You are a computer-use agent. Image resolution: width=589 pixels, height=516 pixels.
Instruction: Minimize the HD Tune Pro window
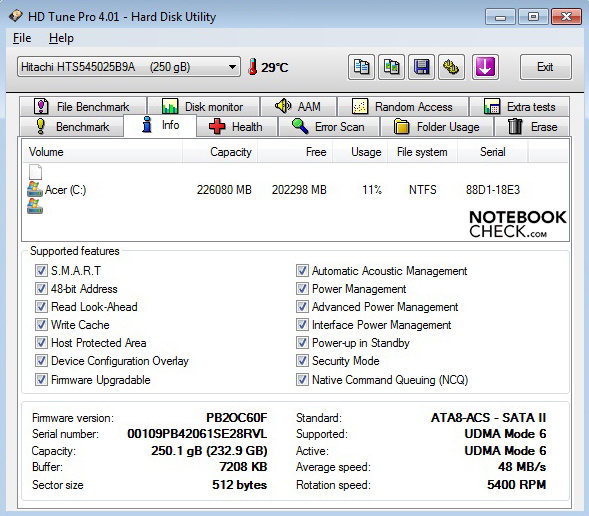(x=500, y=17)
